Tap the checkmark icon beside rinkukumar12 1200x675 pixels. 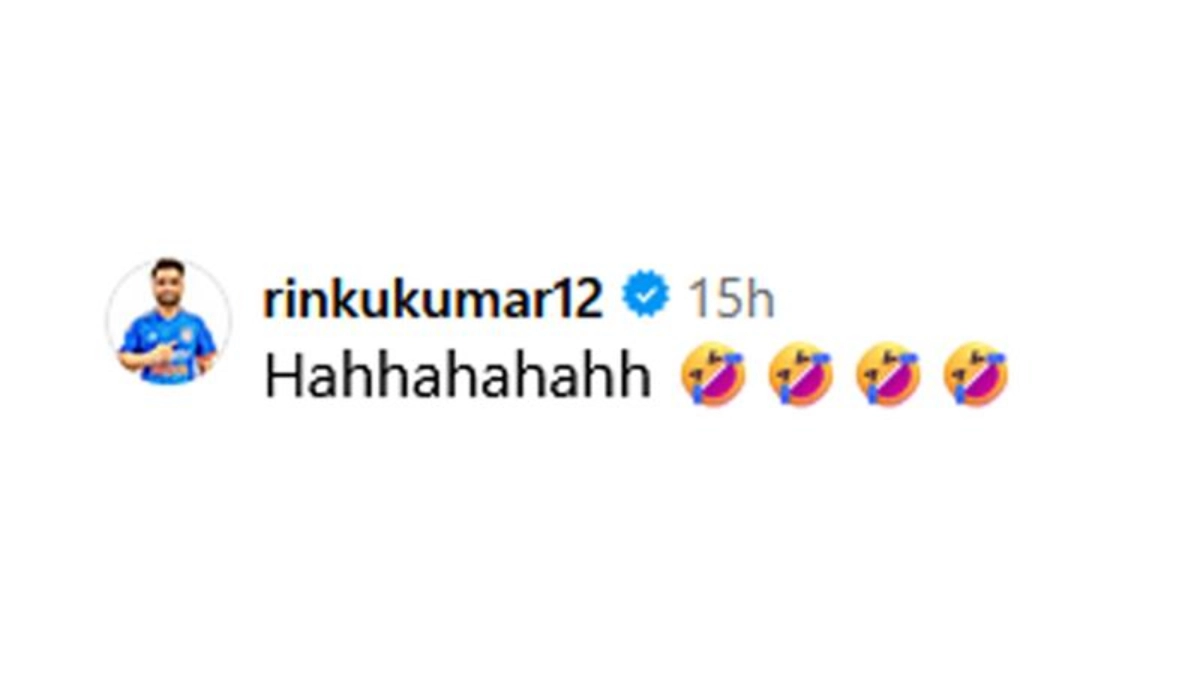coord(646,297)
